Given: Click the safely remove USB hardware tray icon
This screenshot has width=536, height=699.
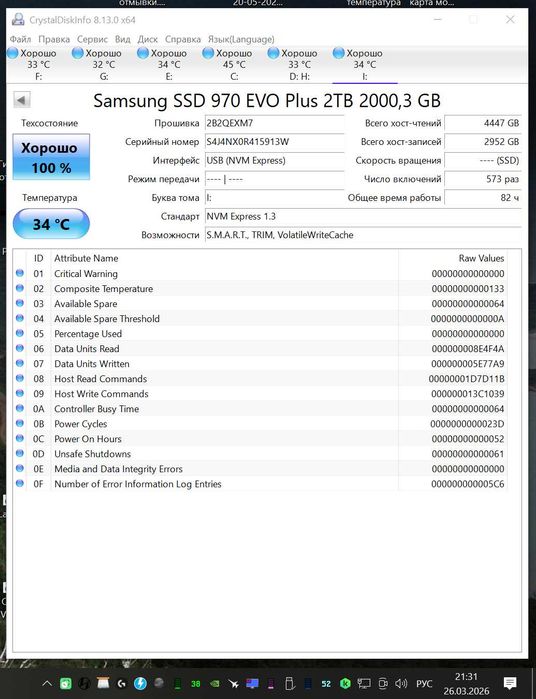Looking at the screenshot, I should [289, 683].
